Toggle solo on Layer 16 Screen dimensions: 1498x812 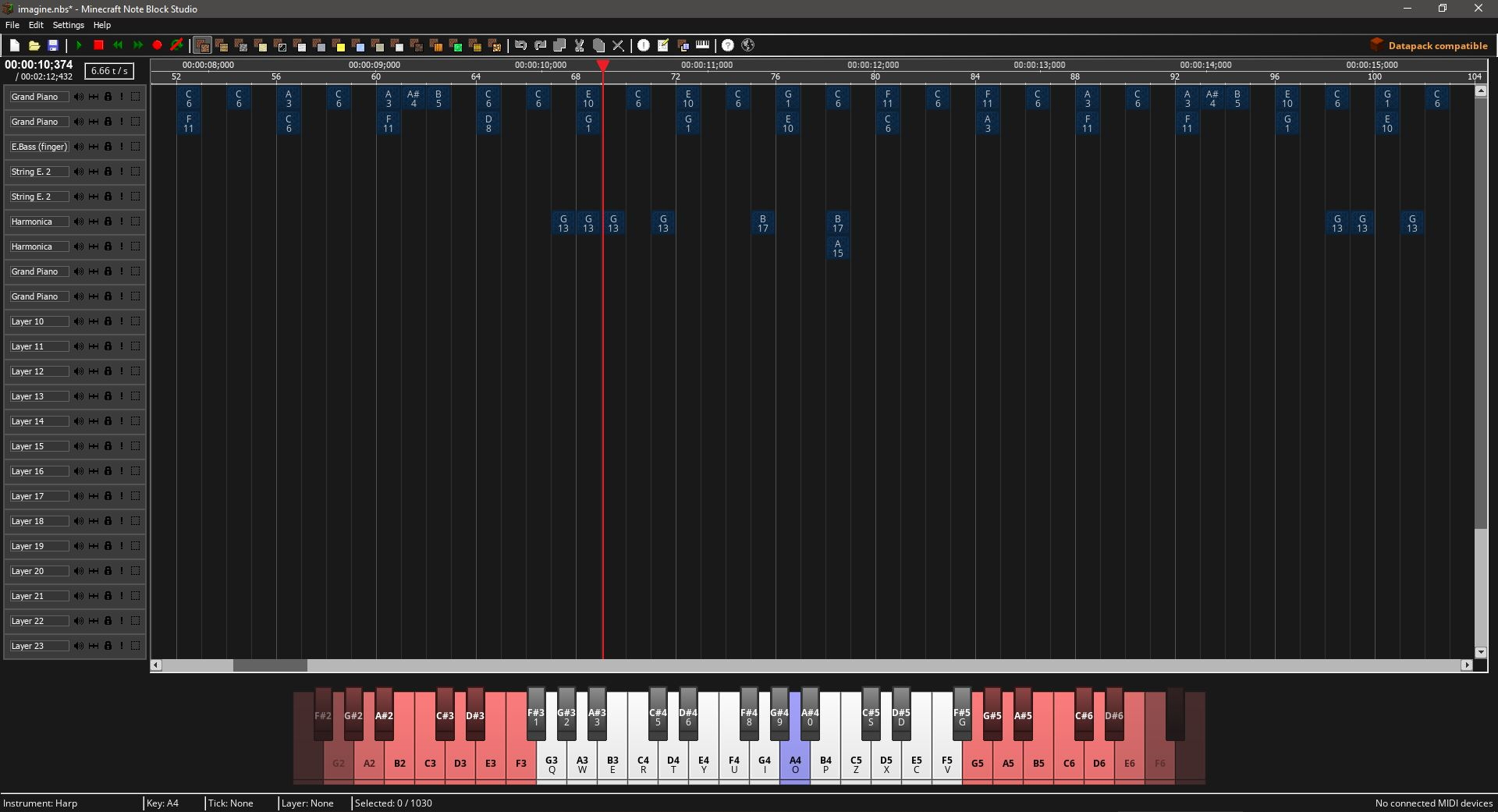[122, 471]
